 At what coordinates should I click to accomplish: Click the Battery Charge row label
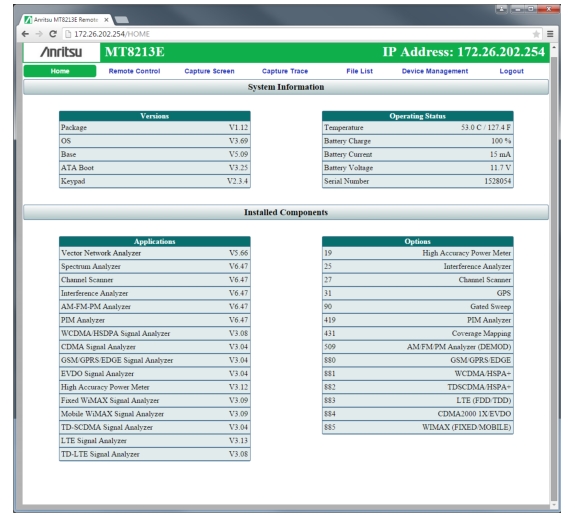(x=347, y=141)
